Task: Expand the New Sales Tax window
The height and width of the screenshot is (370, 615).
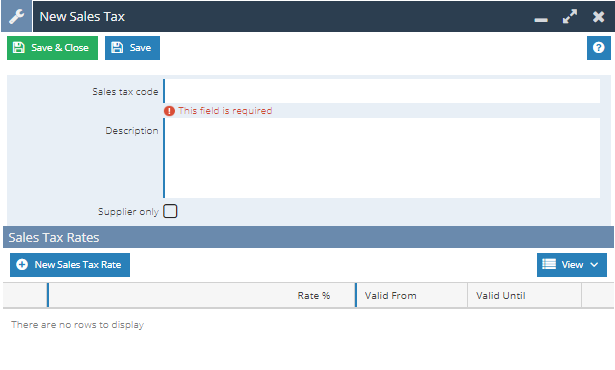Action: (x=570, y=16)
